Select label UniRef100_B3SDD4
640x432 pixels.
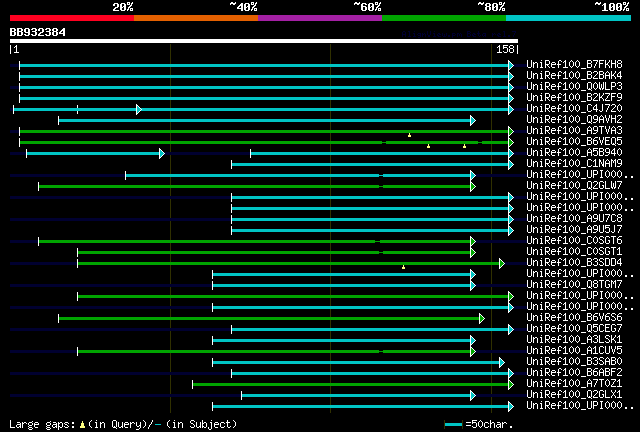(574, 263)
